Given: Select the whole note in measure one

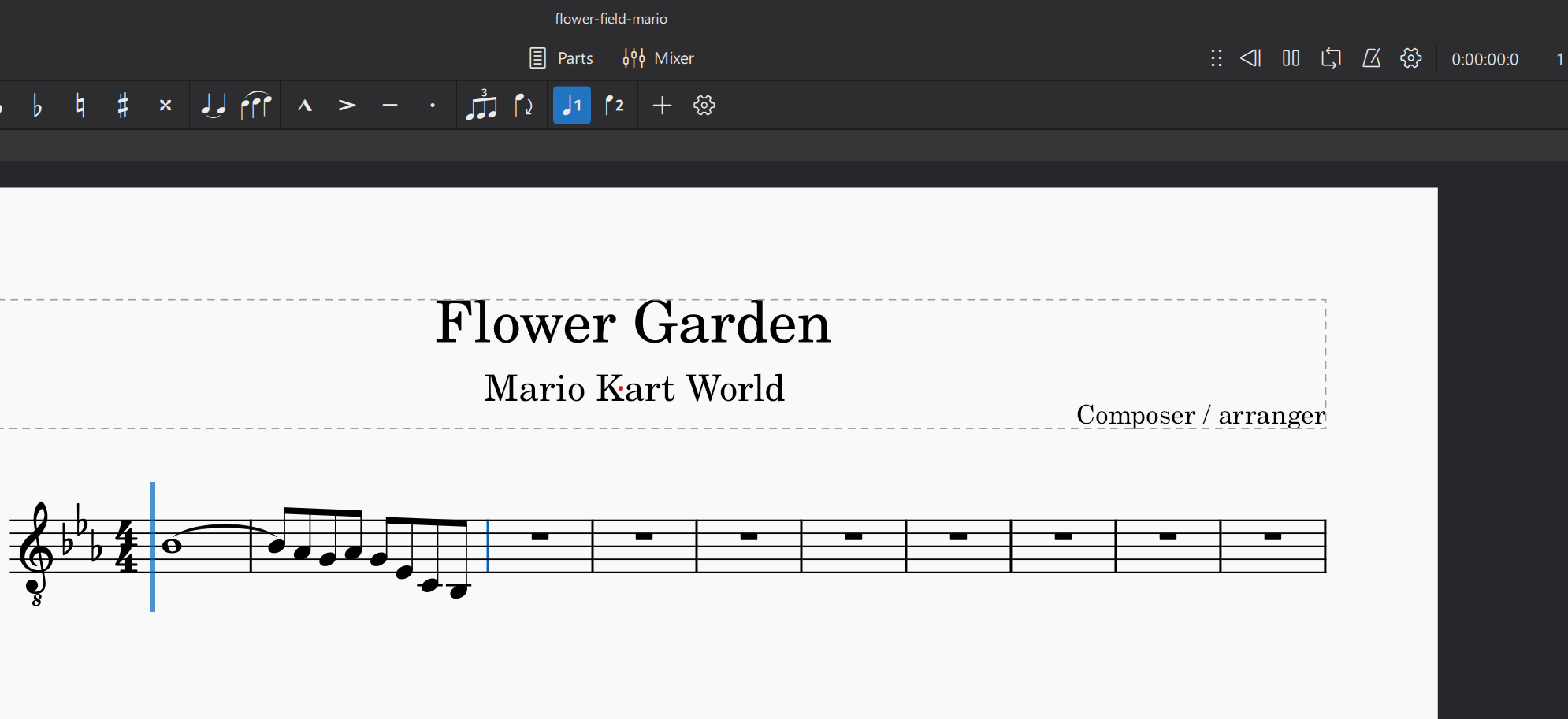Looking at the screenshot, I should pos(171,545).
